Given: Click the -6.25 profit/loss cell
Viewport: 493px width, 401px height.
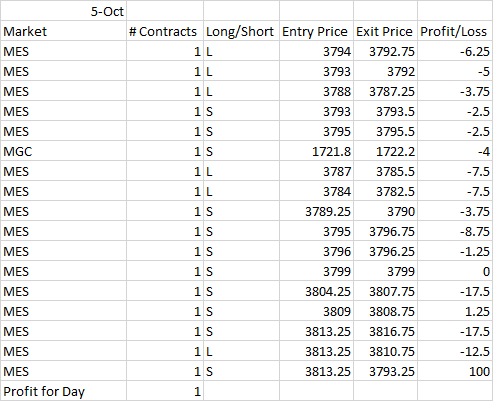Looking at the screenshot, I should click(x=455, y=51).
